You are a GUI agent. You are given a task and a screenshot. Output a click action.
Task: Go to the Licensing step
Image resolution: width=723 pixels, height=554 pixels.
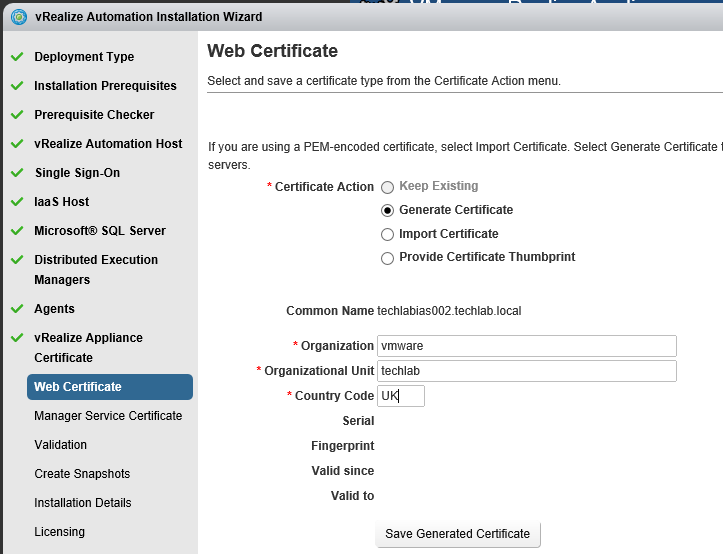click(59, 532)
